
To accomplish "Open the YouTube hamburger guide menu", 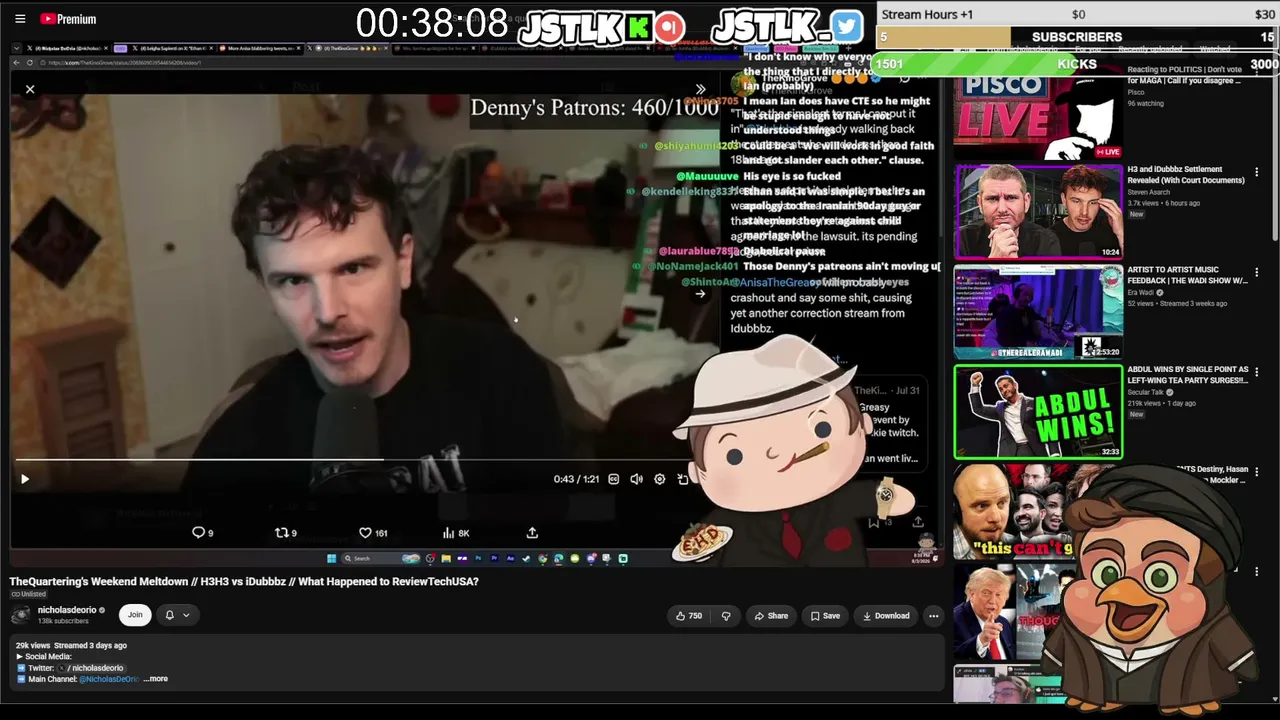I will [x=20, y=19].
